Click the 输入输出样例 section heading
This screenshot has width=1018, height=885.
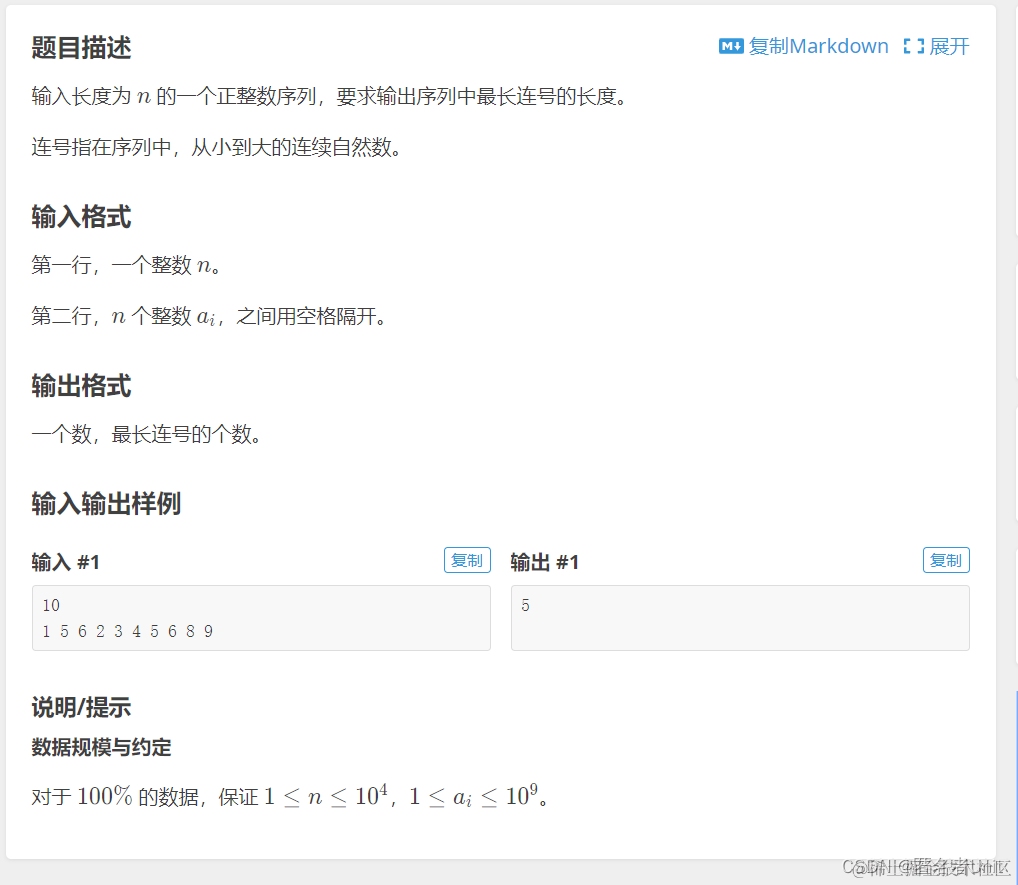tap(103, 504)
